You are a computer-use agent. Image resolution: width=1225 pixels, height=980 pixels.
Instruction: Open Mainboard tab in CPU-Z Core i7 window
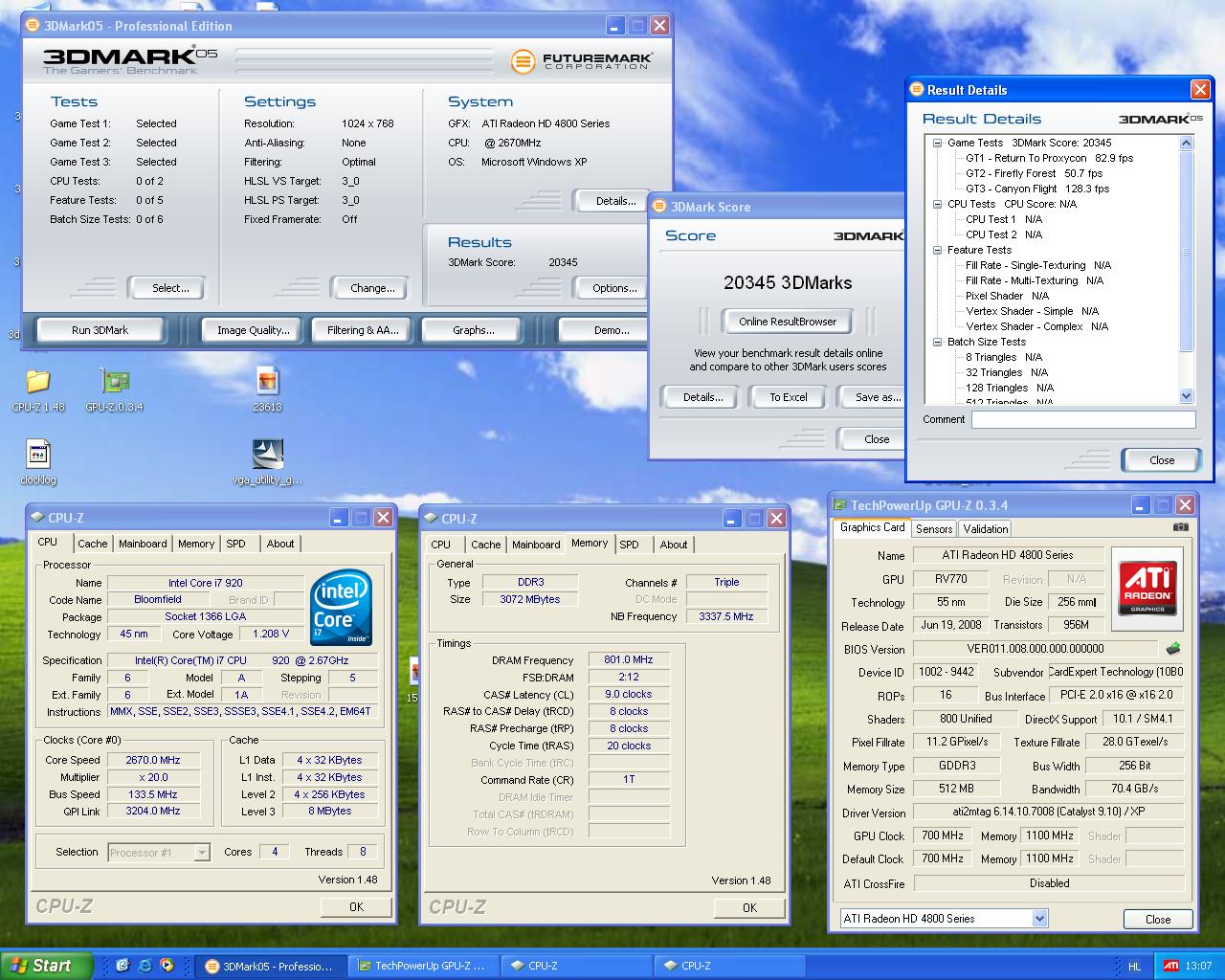(143, 544)
